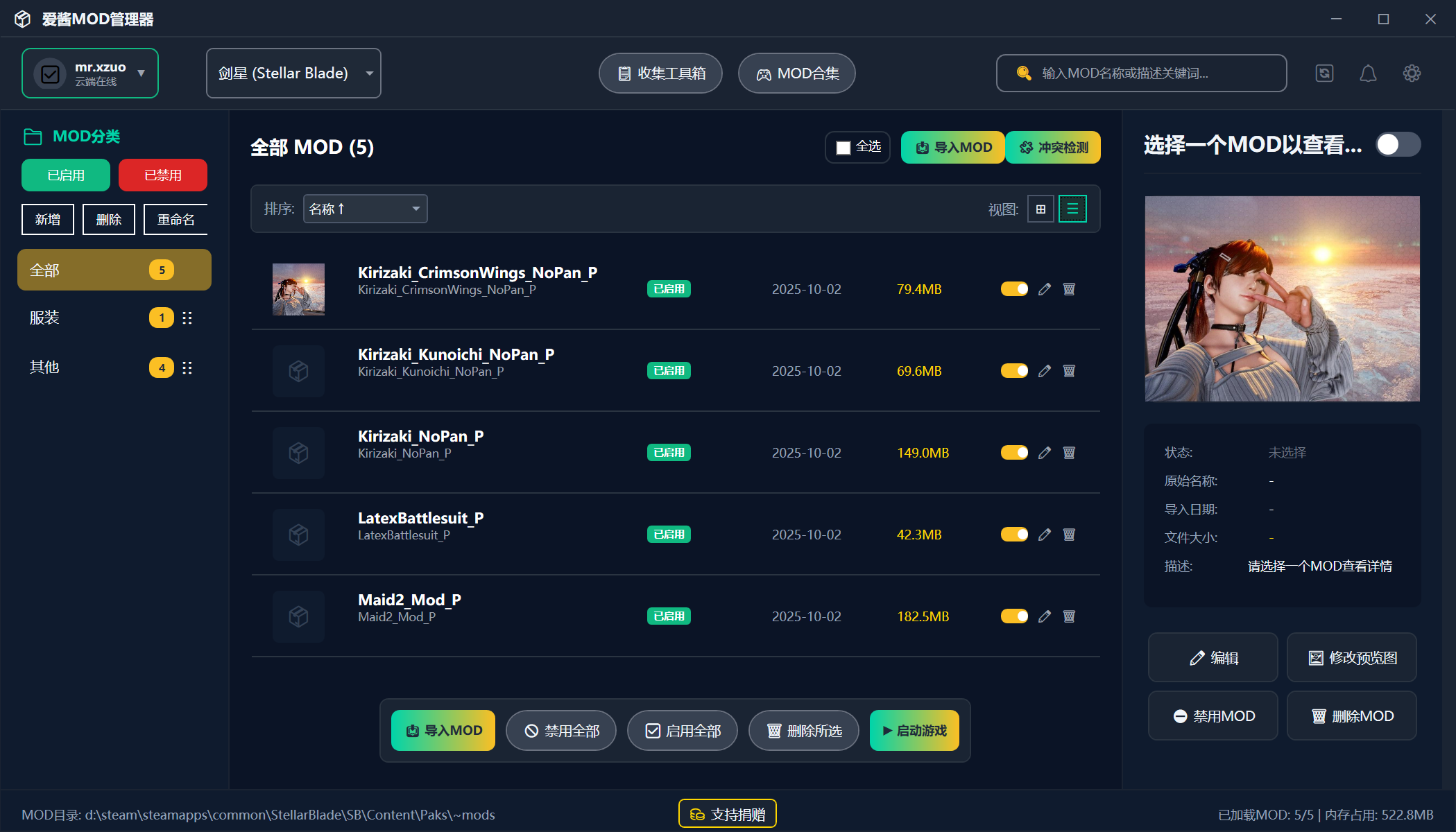This screenshot has height=832, width=1456.
Task: Open the MOD合集 gamepad panel
Action: click(x=796, y=73)
